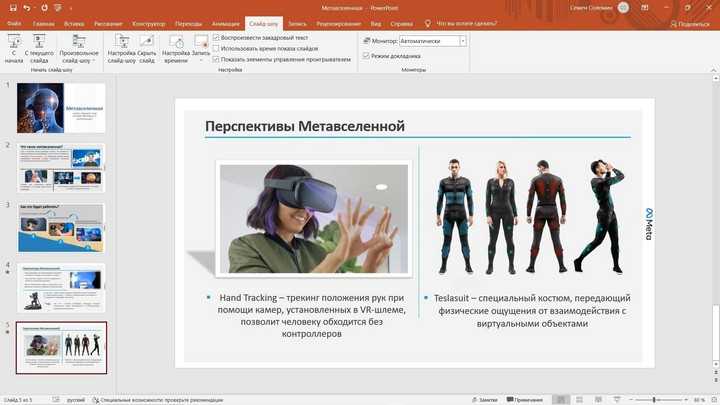This screenshot has width=720, height=405.
Task: Open the Monitor dropdown list
Action: tap(463, 41)
